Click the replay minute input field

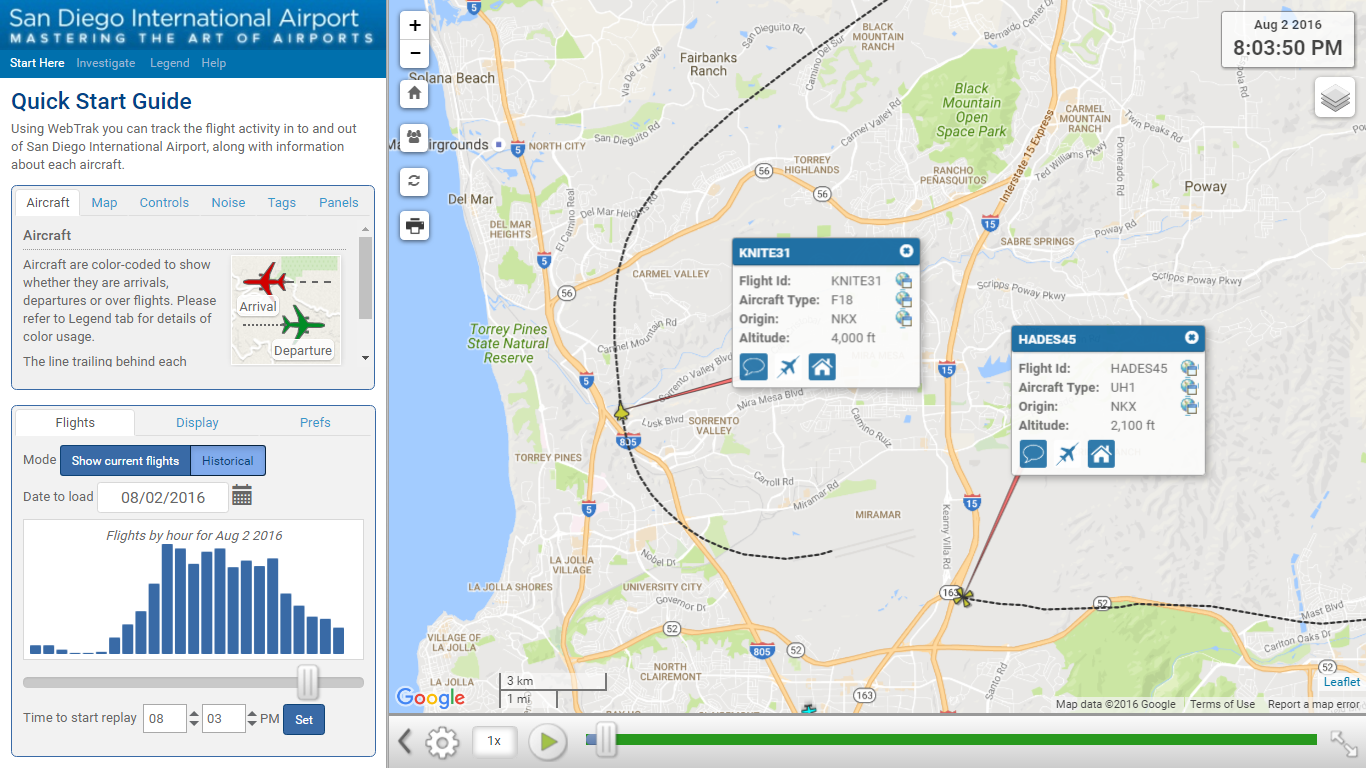[x=224, y=718]
